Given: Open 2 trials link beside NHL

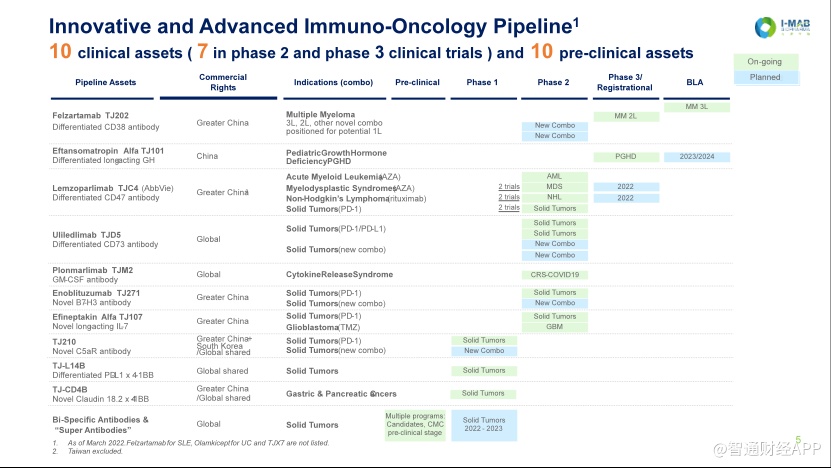Looking at the screenshot, I should [x=509, y=197].
